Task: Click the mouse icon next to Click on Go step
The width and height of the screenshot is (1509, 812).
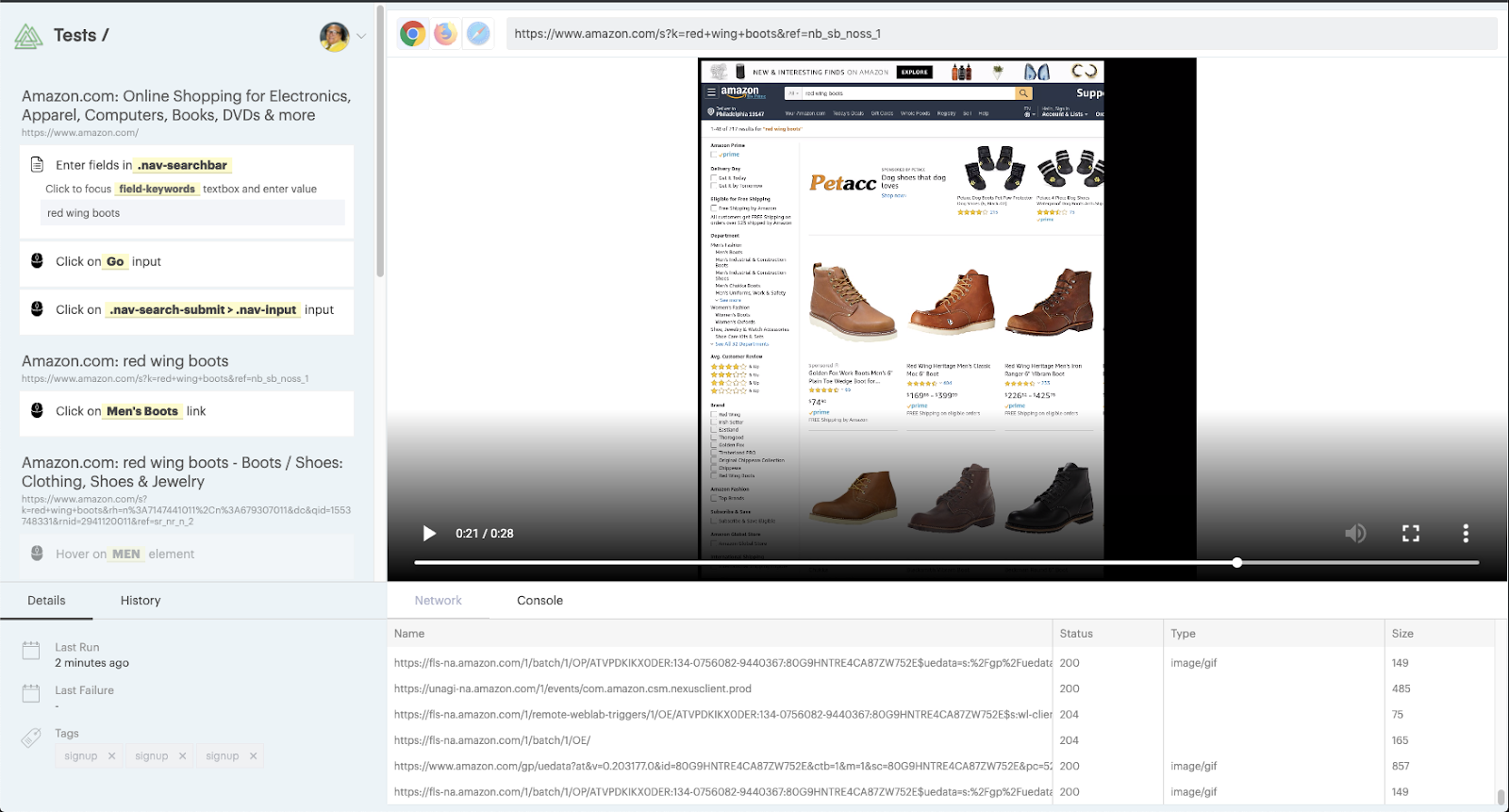Action: tap(37, 261)
